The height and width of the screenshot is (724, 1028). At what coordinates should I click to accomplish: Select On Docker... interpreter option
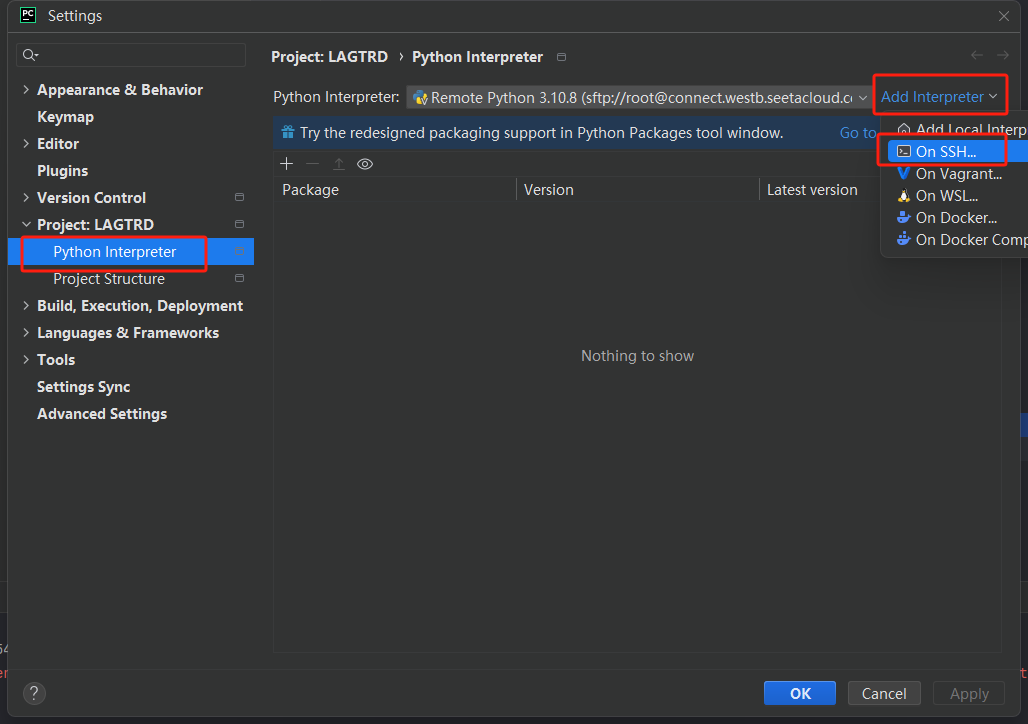click(956, 218)
